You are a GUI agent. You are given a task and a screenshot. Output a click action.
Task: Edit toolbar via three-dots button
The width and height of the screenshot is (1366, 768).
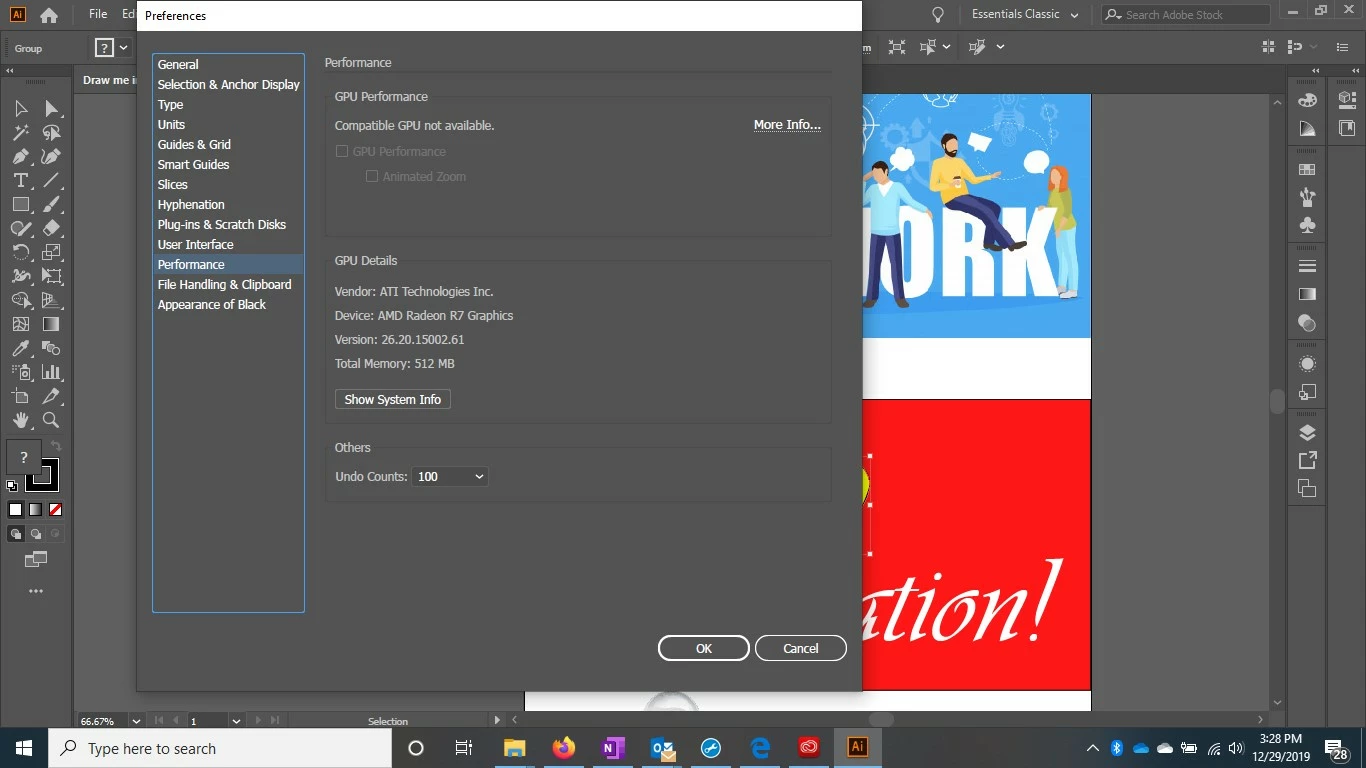[x=36, y=591]
